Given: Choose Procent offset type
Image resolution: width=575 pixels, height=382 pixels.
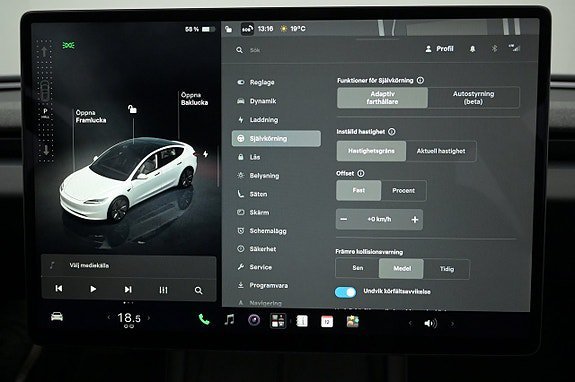Looking at the screenshot, I should (403, 191).
